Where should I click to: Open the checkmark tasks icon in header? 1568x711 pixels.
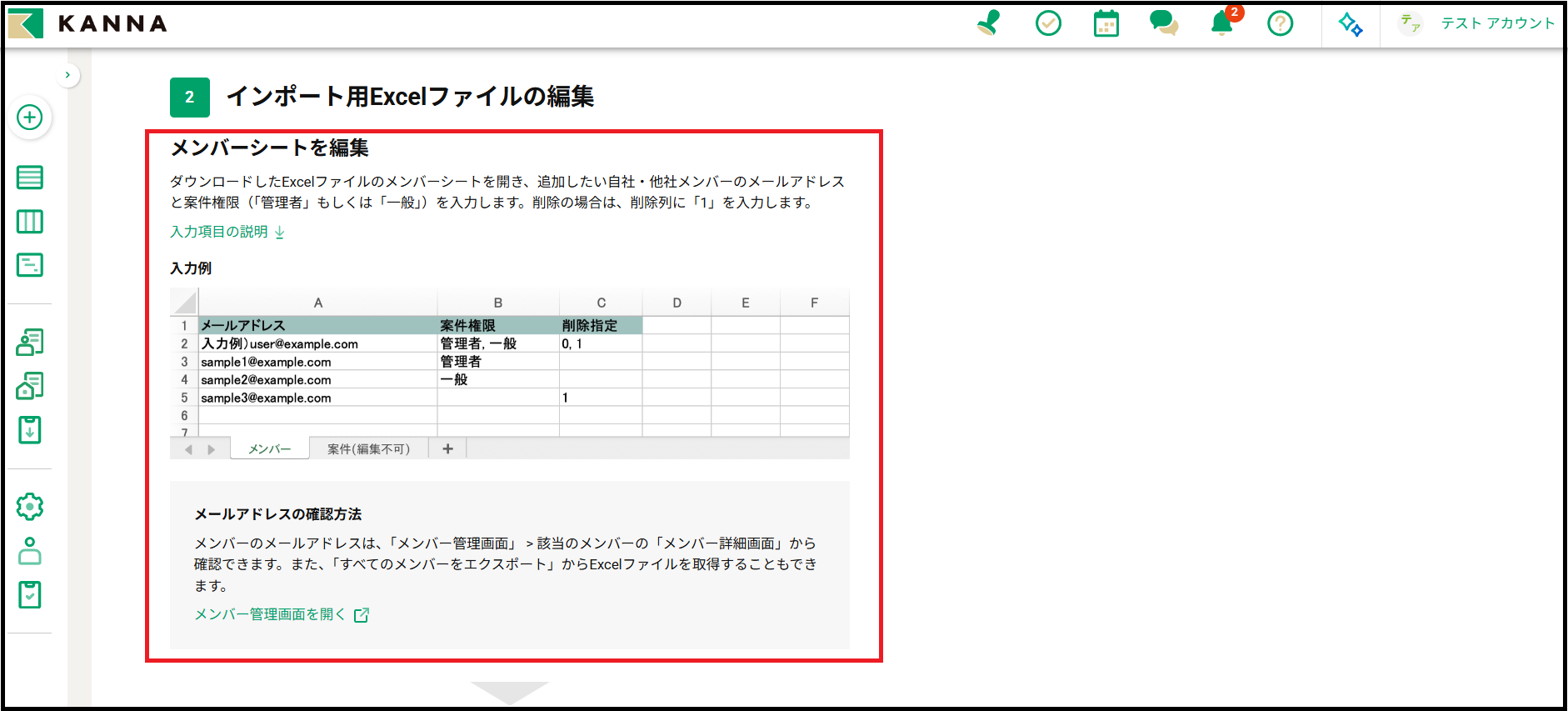pos(1048,23)
